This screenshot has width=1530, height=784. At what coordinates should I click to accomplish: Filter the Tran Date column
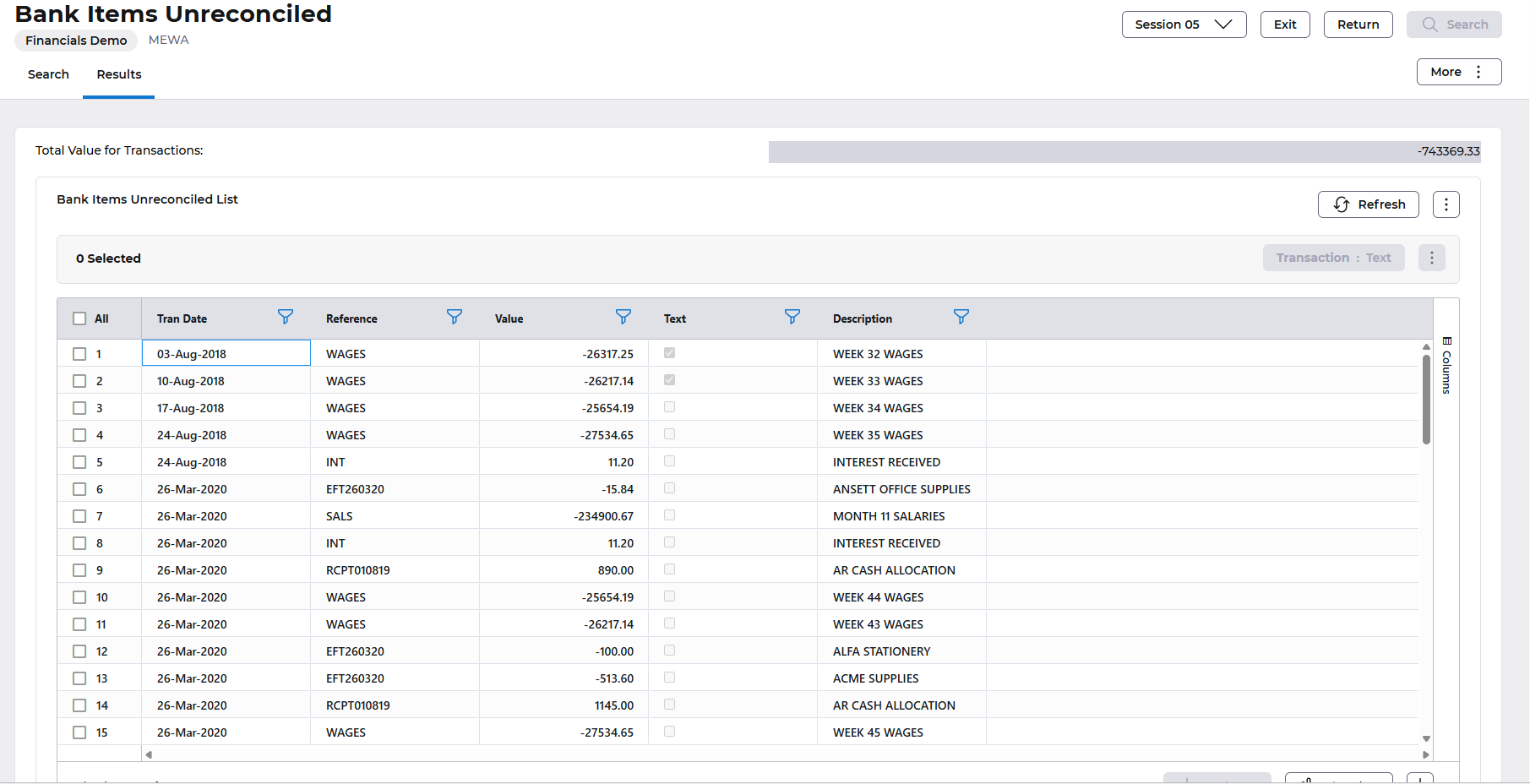286,317
